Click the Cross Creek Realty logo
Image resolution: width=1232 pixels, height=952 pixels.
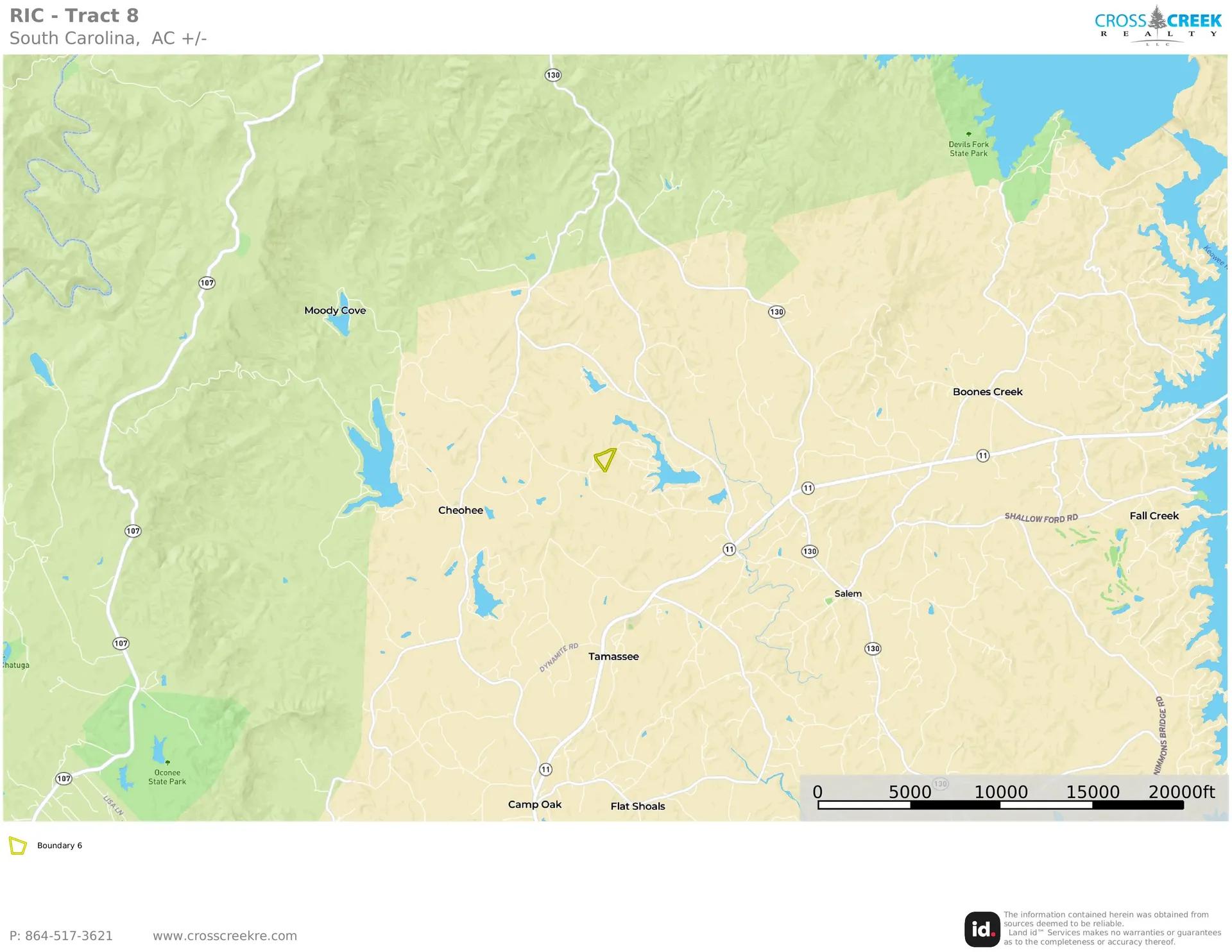(1158, 26)
